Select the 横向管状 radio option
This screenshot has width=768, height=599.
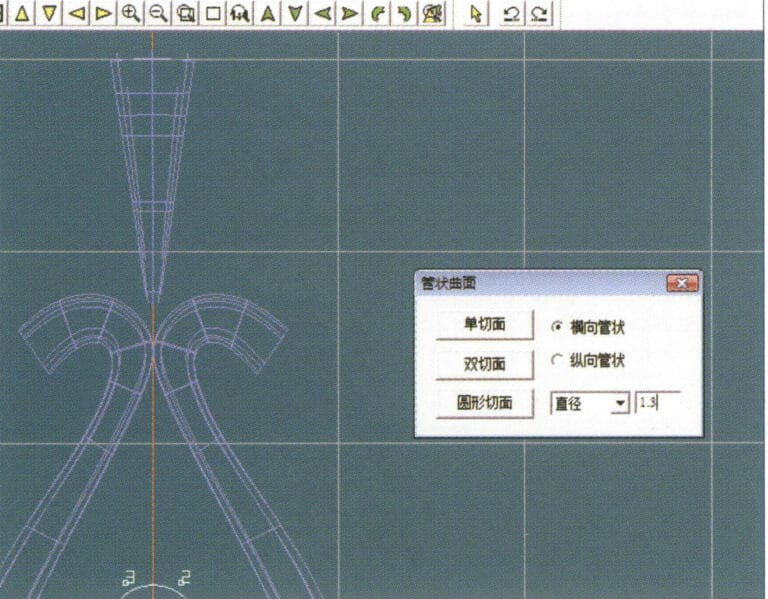588,327
